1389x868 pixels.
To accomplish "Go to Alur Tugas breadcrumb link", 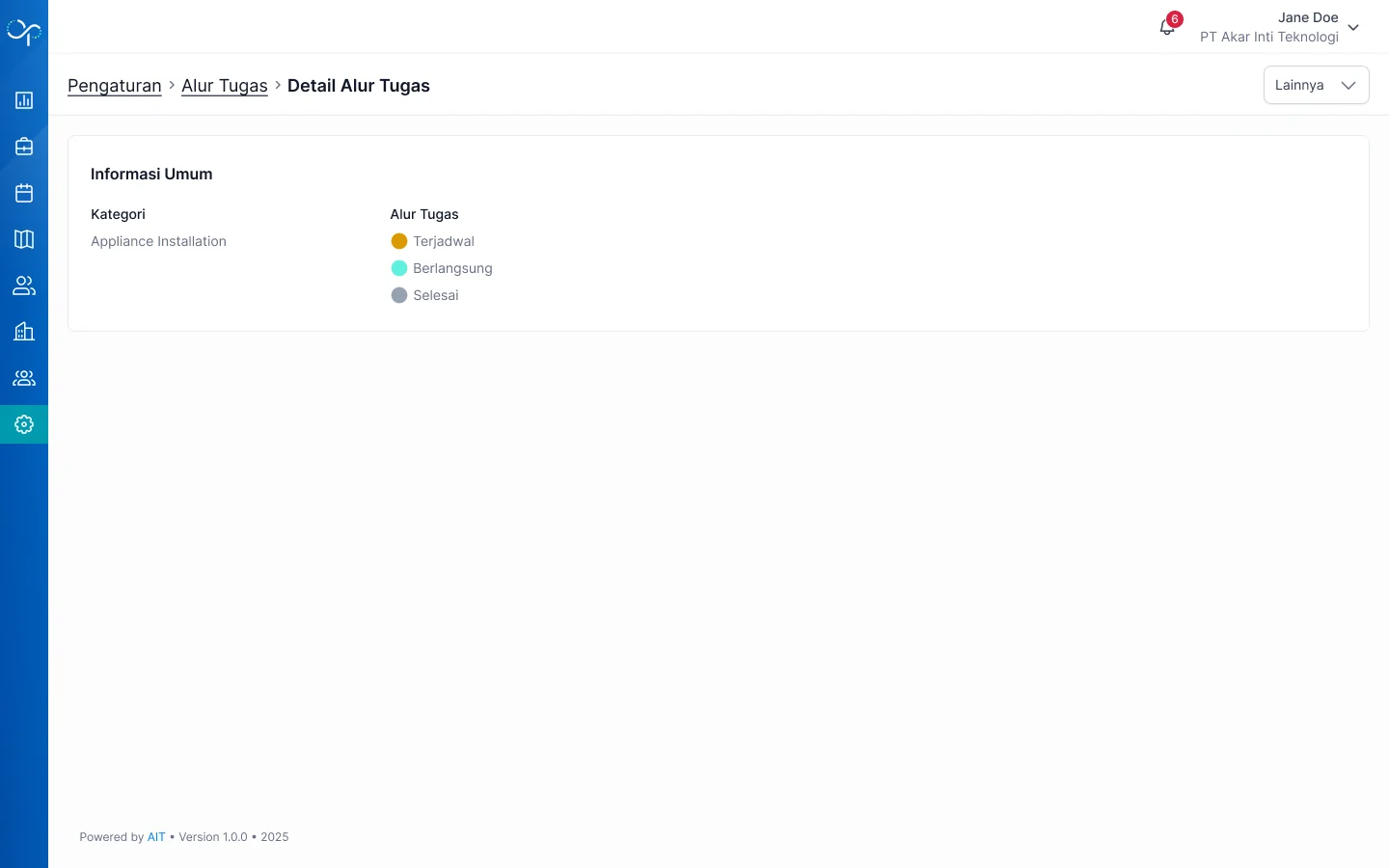I will (225, 86).
